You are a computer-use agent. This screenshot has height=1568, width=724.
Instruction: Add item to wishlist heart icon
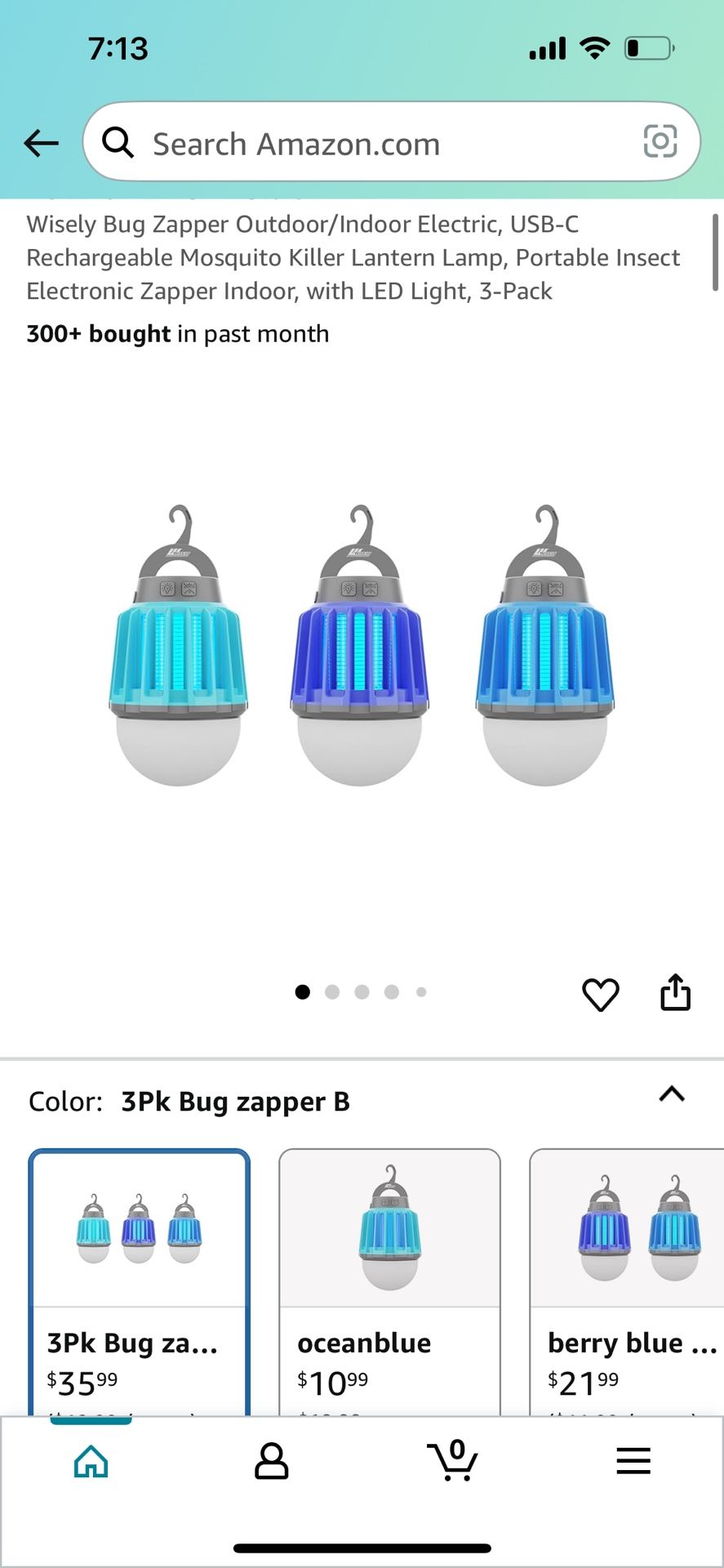click(x=601, y=994)
